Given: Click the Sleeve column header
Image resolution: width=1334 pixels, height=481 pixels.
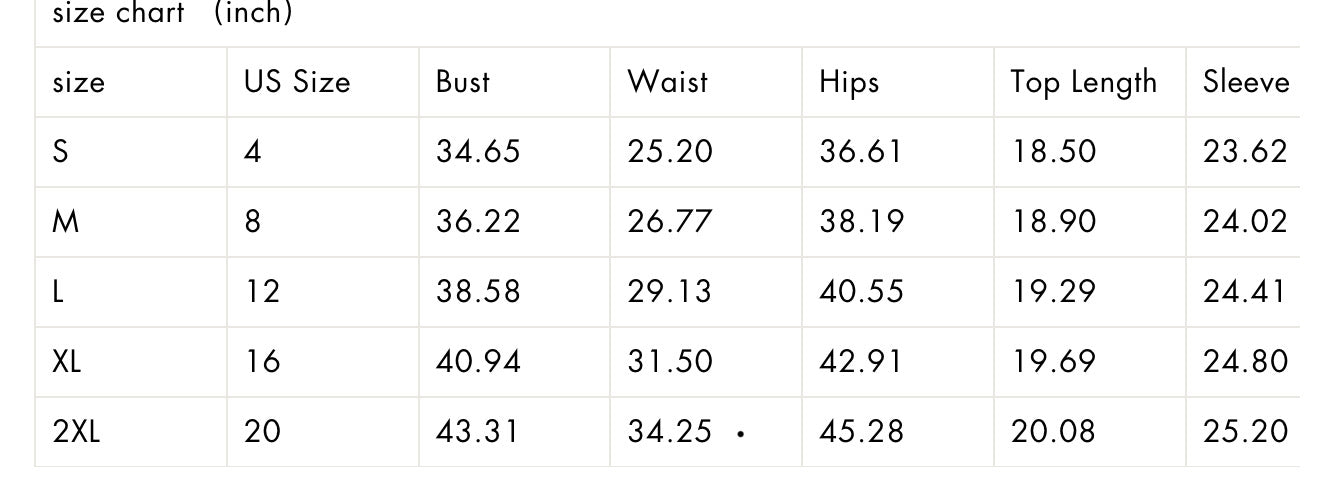Looking at the screenshot, I should (x=1246, y=81).
